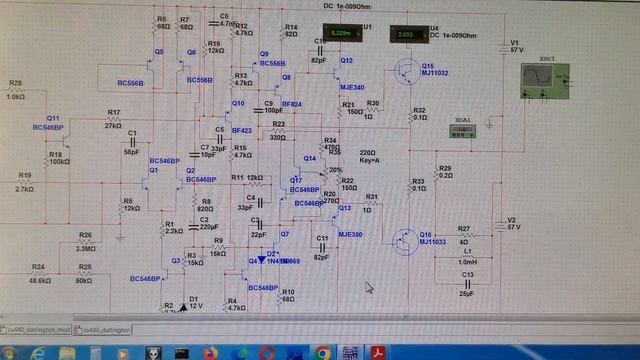The height and width of the screenshot is (360, 640).
Task: Select the L1 1.0mH inductor label
Action: (x=467, y=256)
